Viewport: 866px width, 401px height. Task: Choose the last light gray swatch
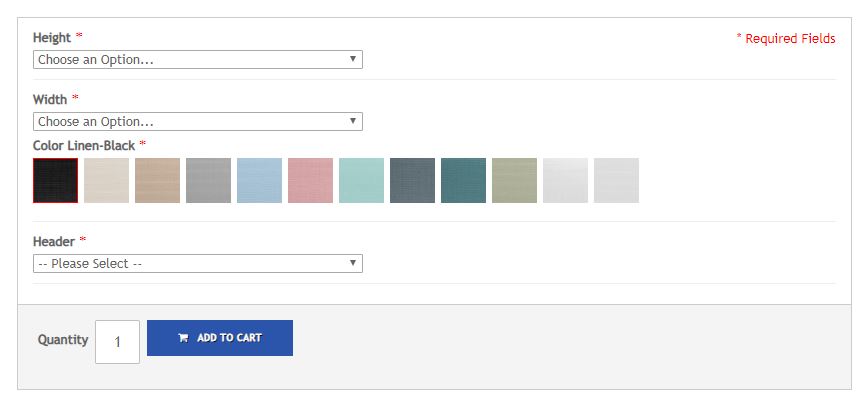click(x=616, y=181)
